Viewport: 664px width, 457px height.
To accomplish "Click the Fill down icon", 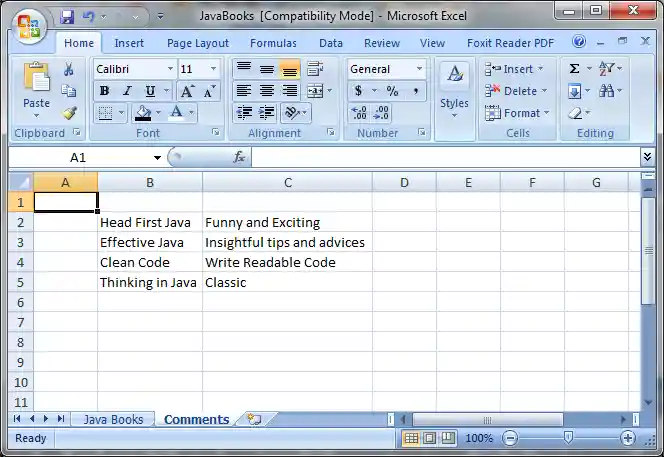I will point(575,91).
